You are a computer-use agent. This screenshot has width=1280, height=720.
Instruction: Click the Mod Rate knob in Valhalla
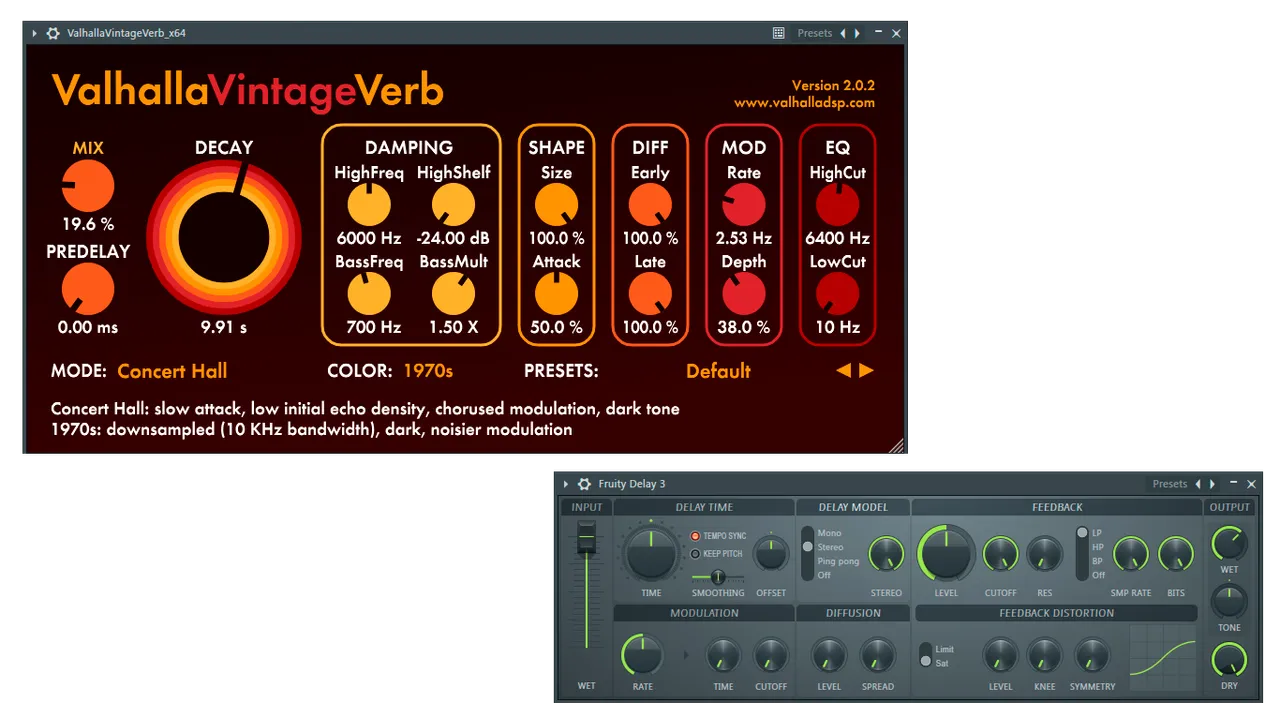point(744,206)
